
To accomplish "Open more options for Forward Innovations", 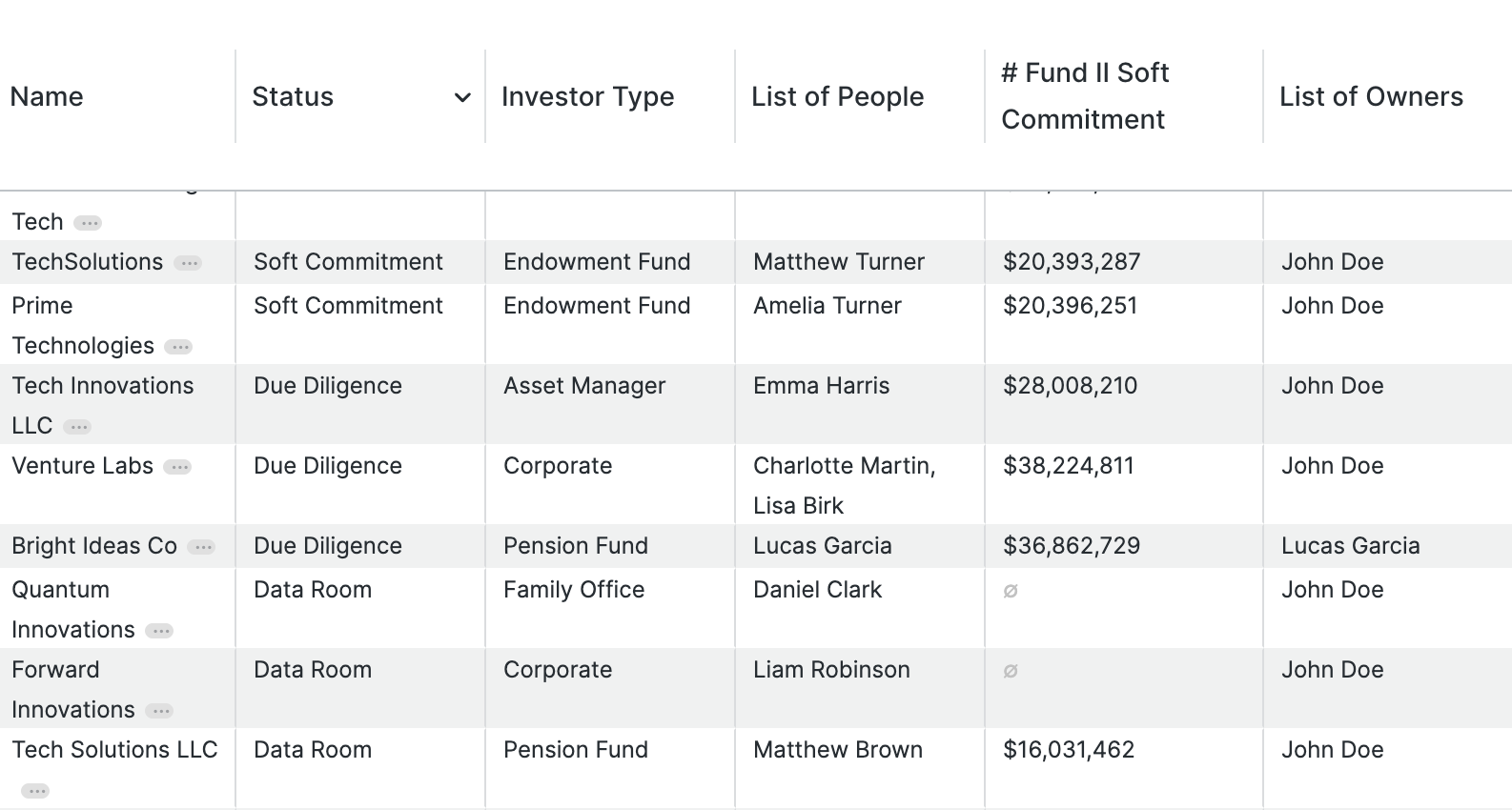I will click(159, 711).
